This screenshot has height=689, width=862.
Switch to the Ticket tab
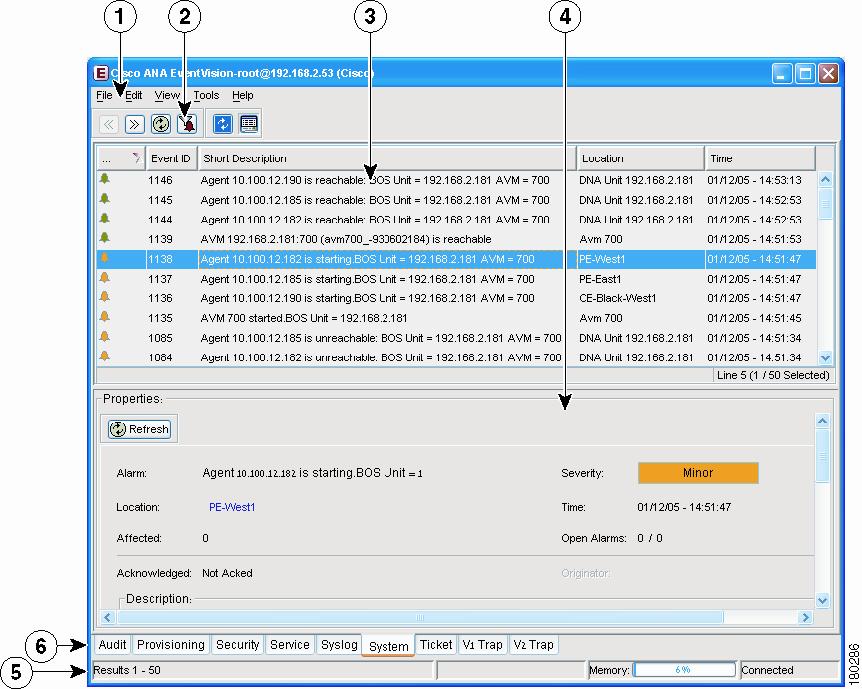coord(435,644)
